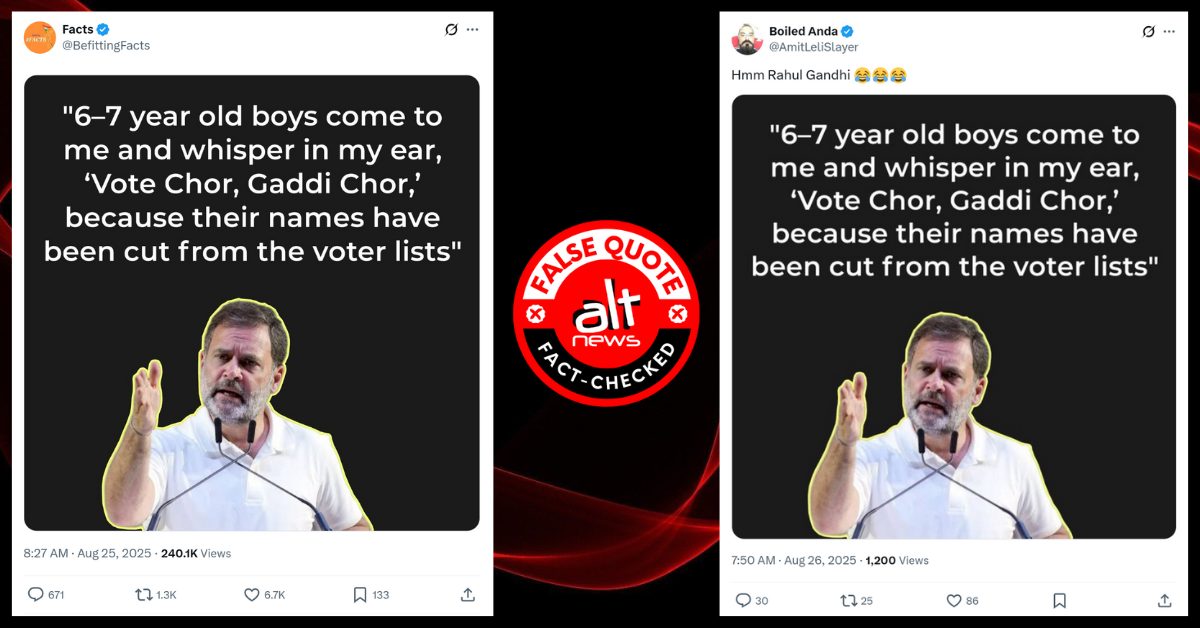
Task: Bookmark the Boiled Anda tweet
Action: click(x=1060, y=601)
